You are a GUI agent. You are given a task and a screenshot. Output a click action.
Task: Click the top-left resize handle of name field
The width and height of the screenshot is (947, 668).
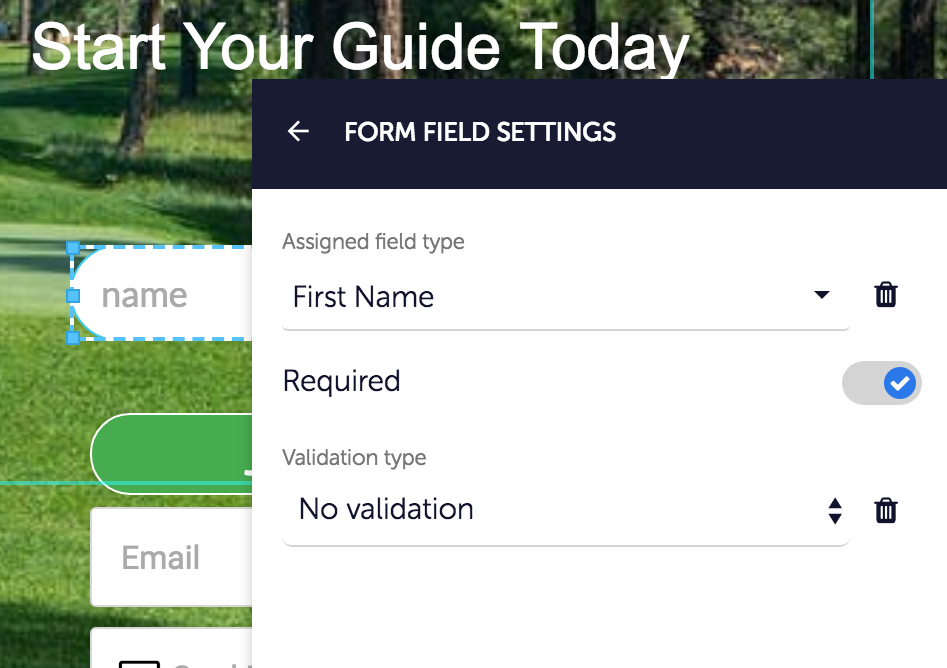pos(72,247)
